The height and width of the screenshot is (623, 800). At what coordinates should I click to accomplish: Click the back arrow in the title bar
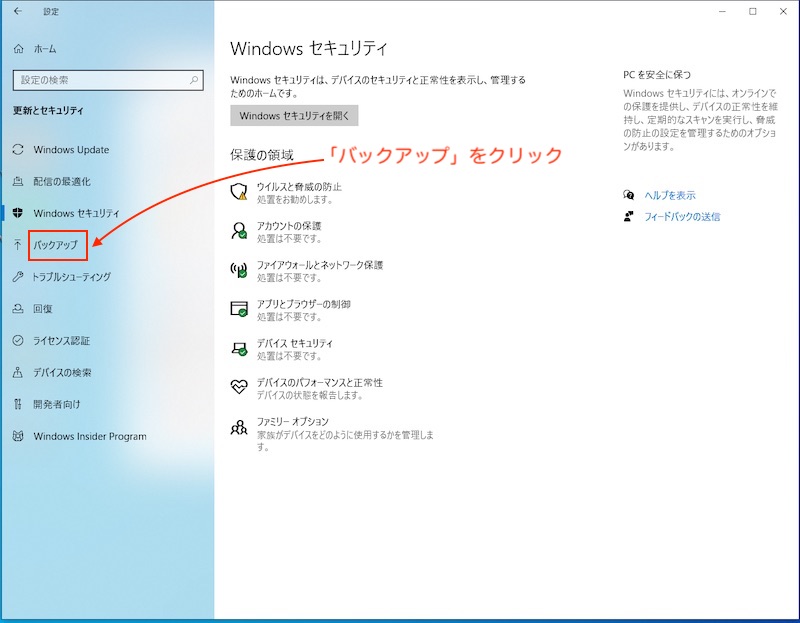click(x=18, y=11)
